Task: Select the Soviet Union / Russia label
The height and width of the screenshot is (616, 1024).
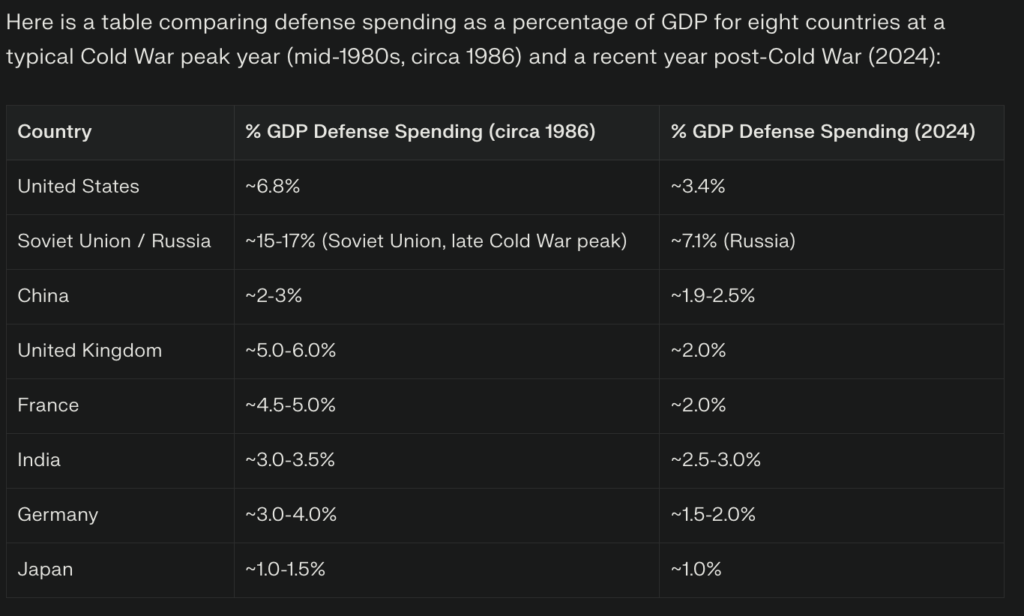Action: (x=114, y=241)
